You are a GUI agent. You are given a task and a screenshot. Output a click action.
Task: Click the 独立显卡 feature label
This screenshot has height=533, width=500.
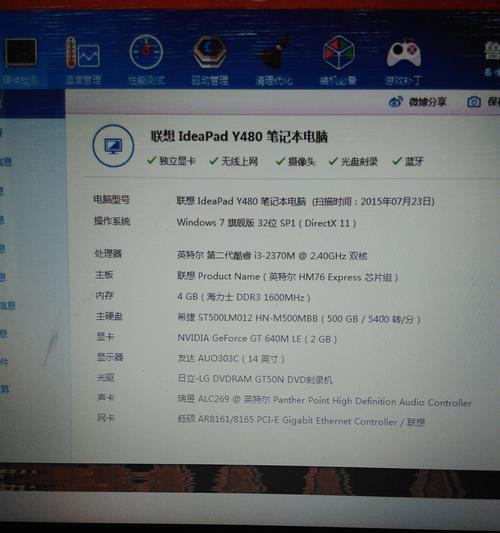[177, 161]
